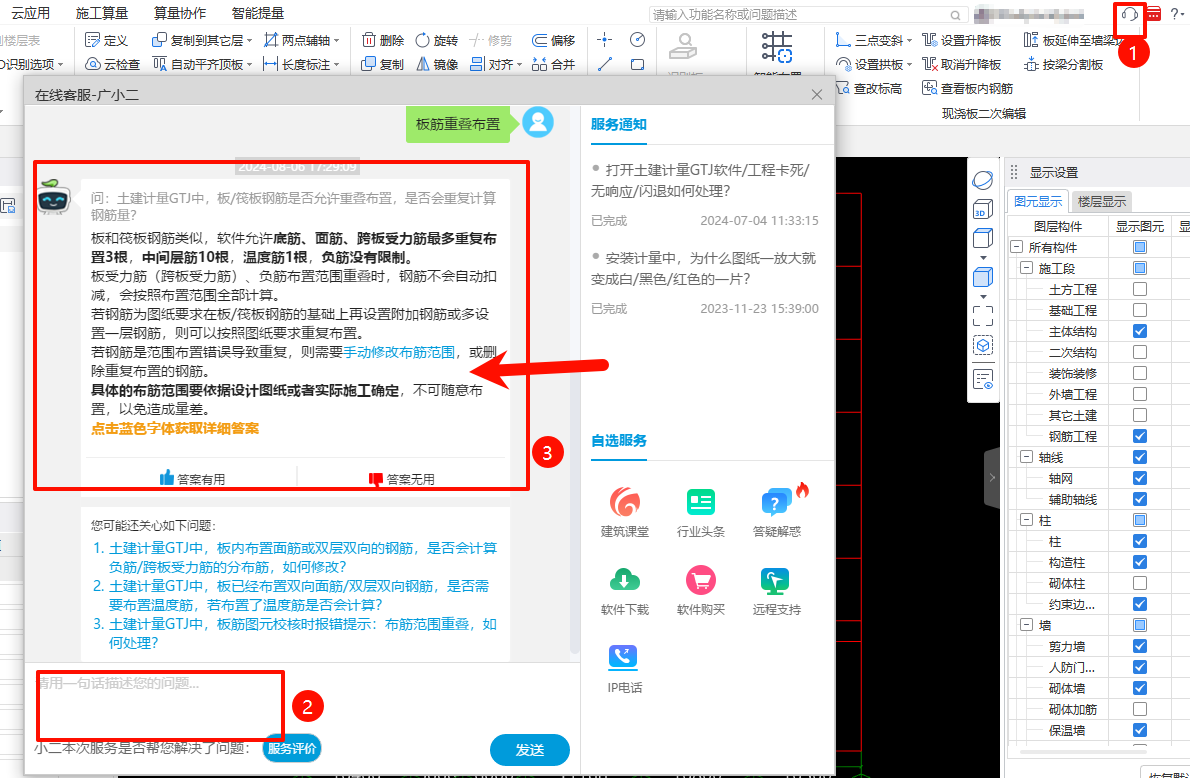Open 复制到其它层 dropdown arrow
This screenshot has width=1190, height=778.
[x=250, y=41]
